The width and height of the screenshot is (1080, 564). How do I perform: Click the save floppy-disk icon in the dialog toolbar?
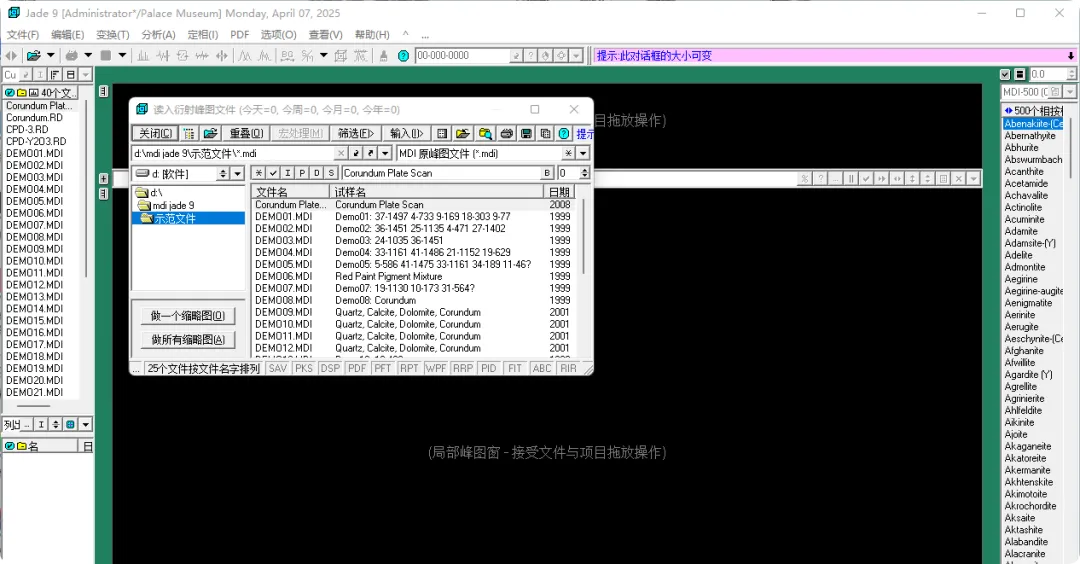pos(526,134)
